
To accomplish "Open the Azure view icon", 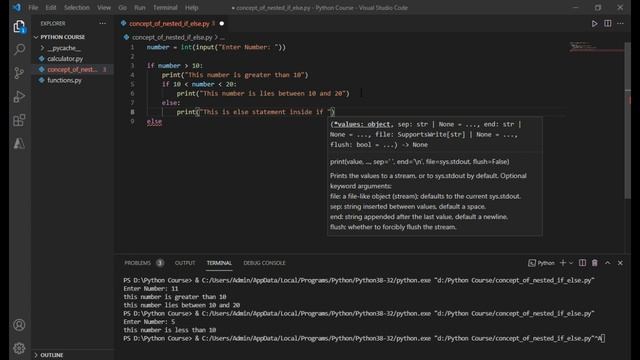I will [x=19, y=143].
